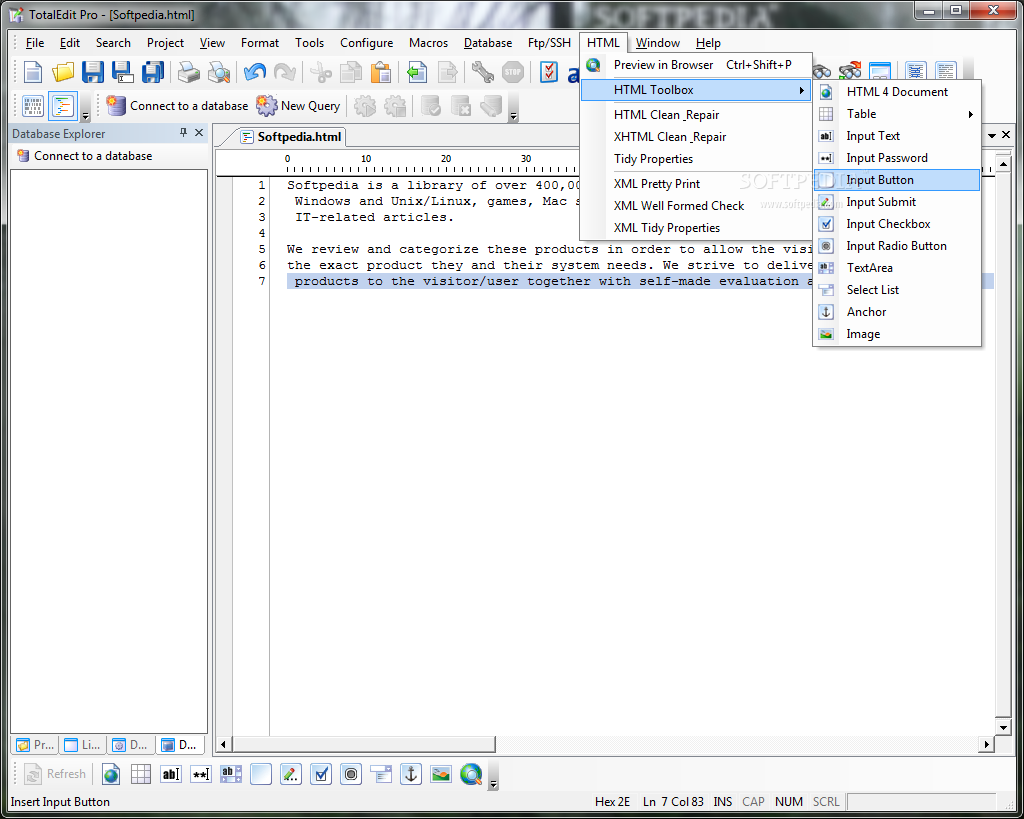Click 'Connect to a database' in Database Explorer
Image resolution: width=1024 pixels, height=819 pixels.
click(x=85, y=156)
